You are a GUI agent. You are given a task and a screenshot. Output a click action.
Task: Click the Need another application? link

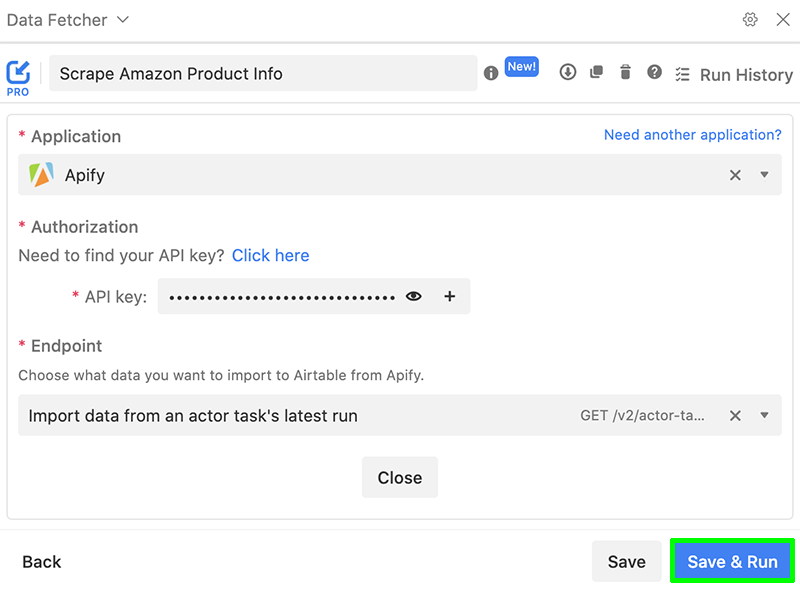pos(692,135)
